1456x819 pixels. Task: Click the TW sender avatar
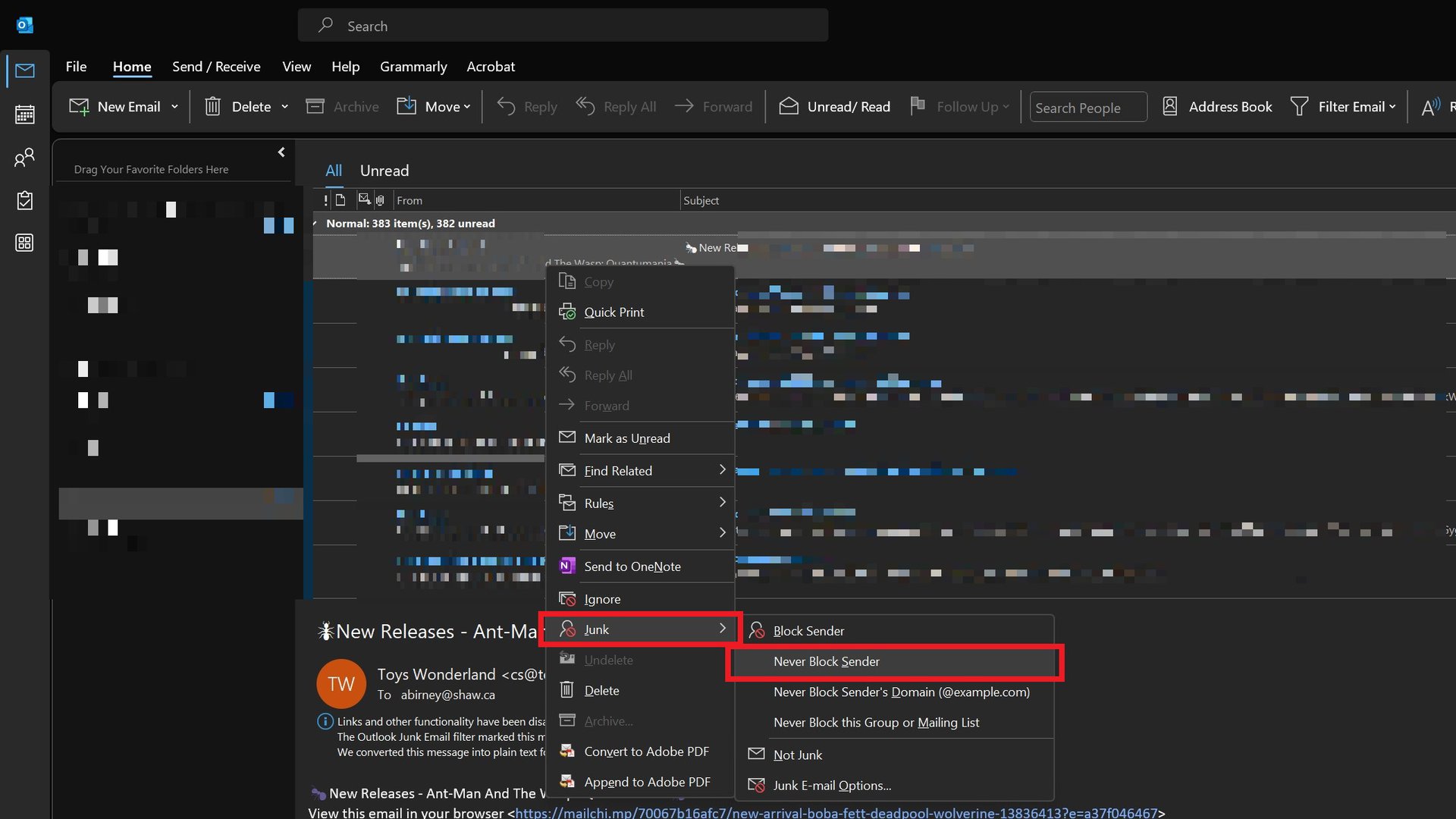click(341, 684)
